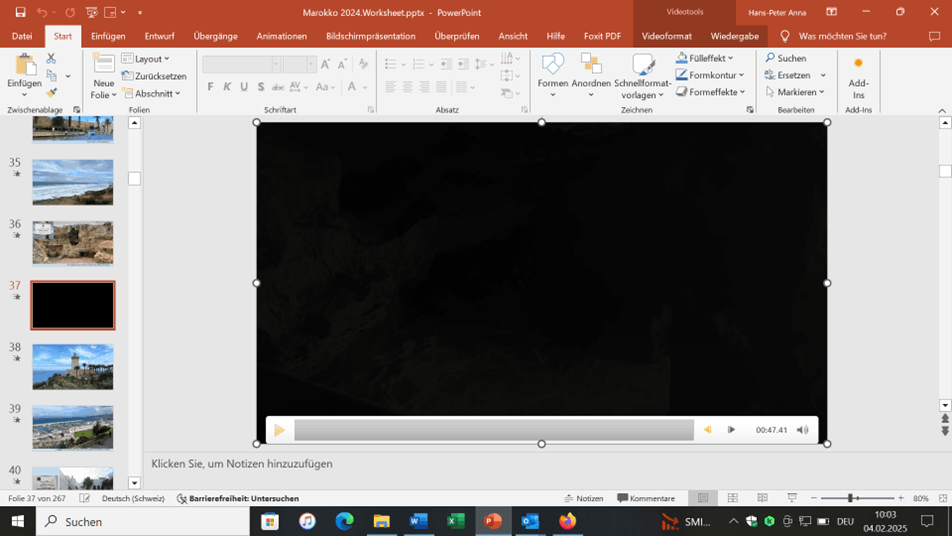Switch to the Übergänge tab
Image resolution: width=952 pixels, height=536 pixels.
216,36
